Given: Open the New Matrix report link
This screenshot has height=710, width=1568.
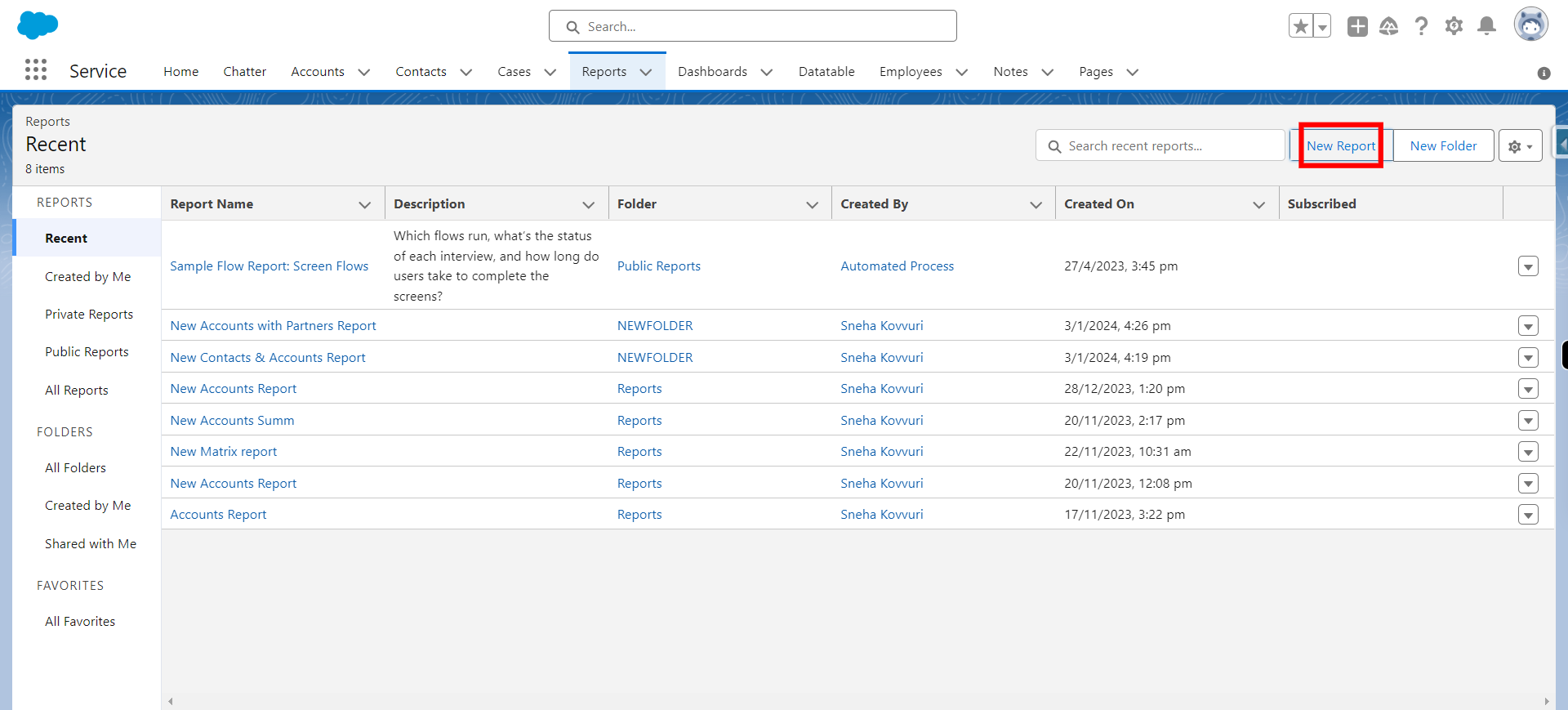Looking at the screenshot, I should (224, 452).
